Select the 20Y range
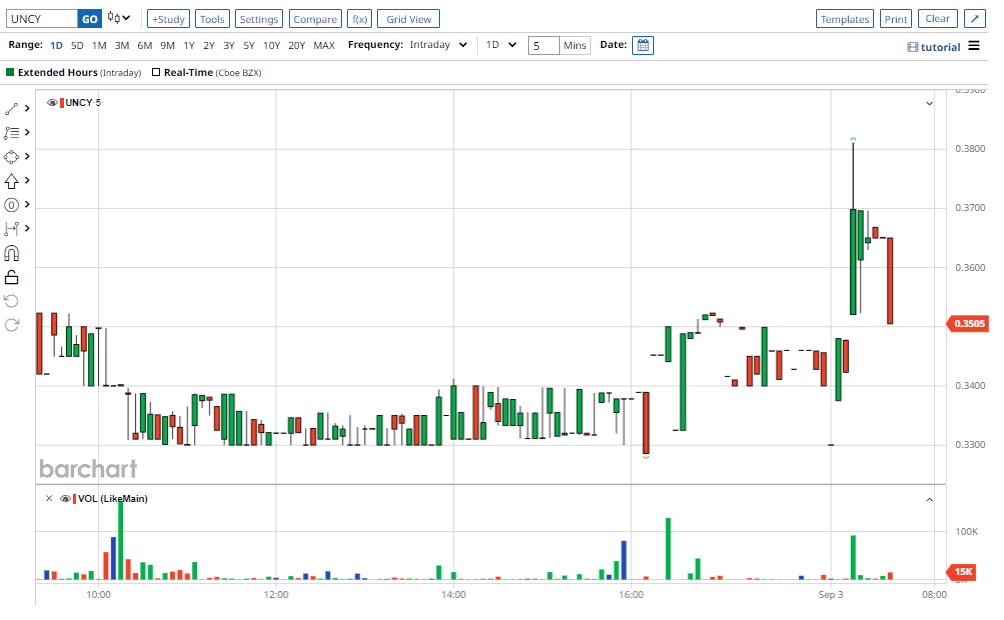The image size is (1004, 620). coord(296,45)
